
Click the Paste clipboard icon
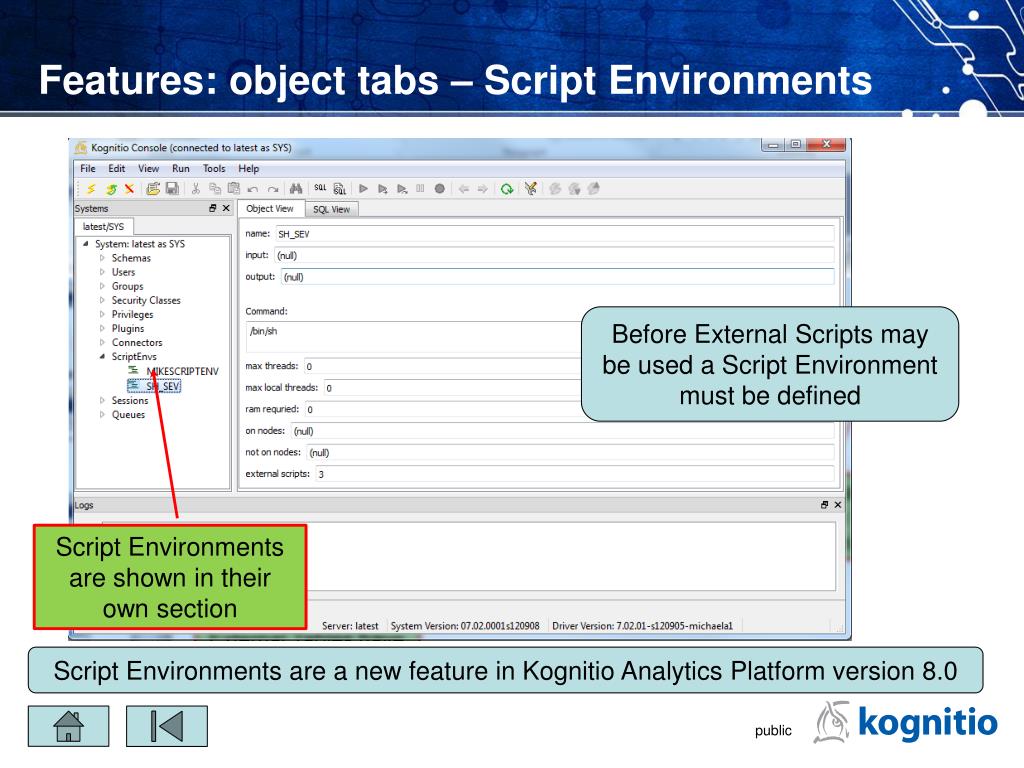[x=234, y=189]
